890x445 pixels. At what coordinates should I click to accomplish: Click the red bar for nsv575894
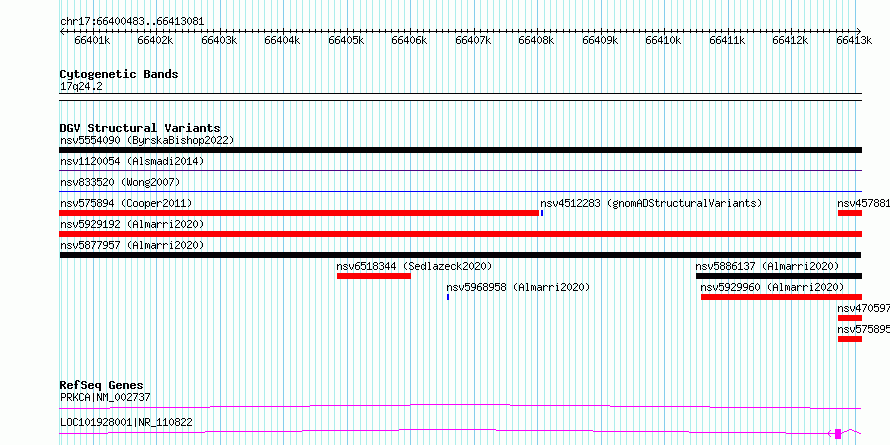tap(299, 213)
